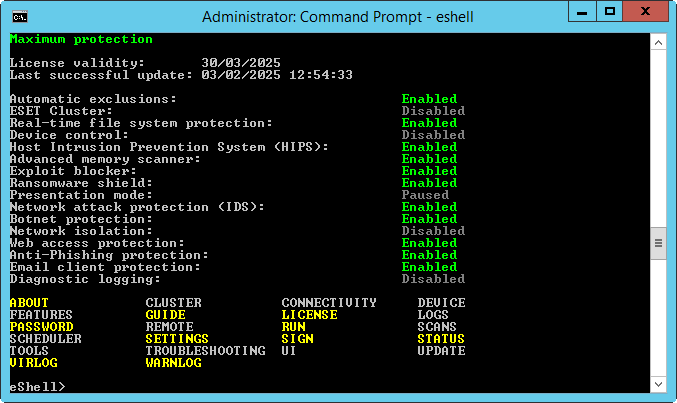Select the yellow GUIDE command
677x403 pixels.
[x=165, y=315]
